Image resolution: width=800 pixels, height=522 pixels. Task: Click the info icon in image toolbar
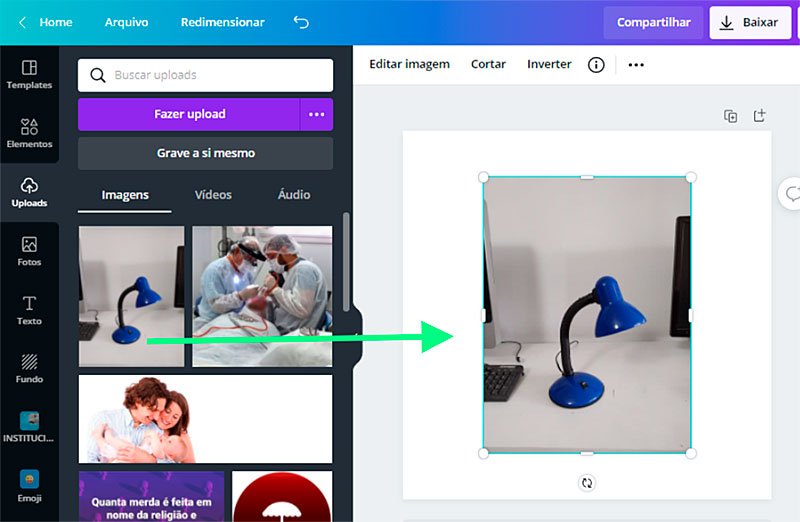click(x=596, y=65)
